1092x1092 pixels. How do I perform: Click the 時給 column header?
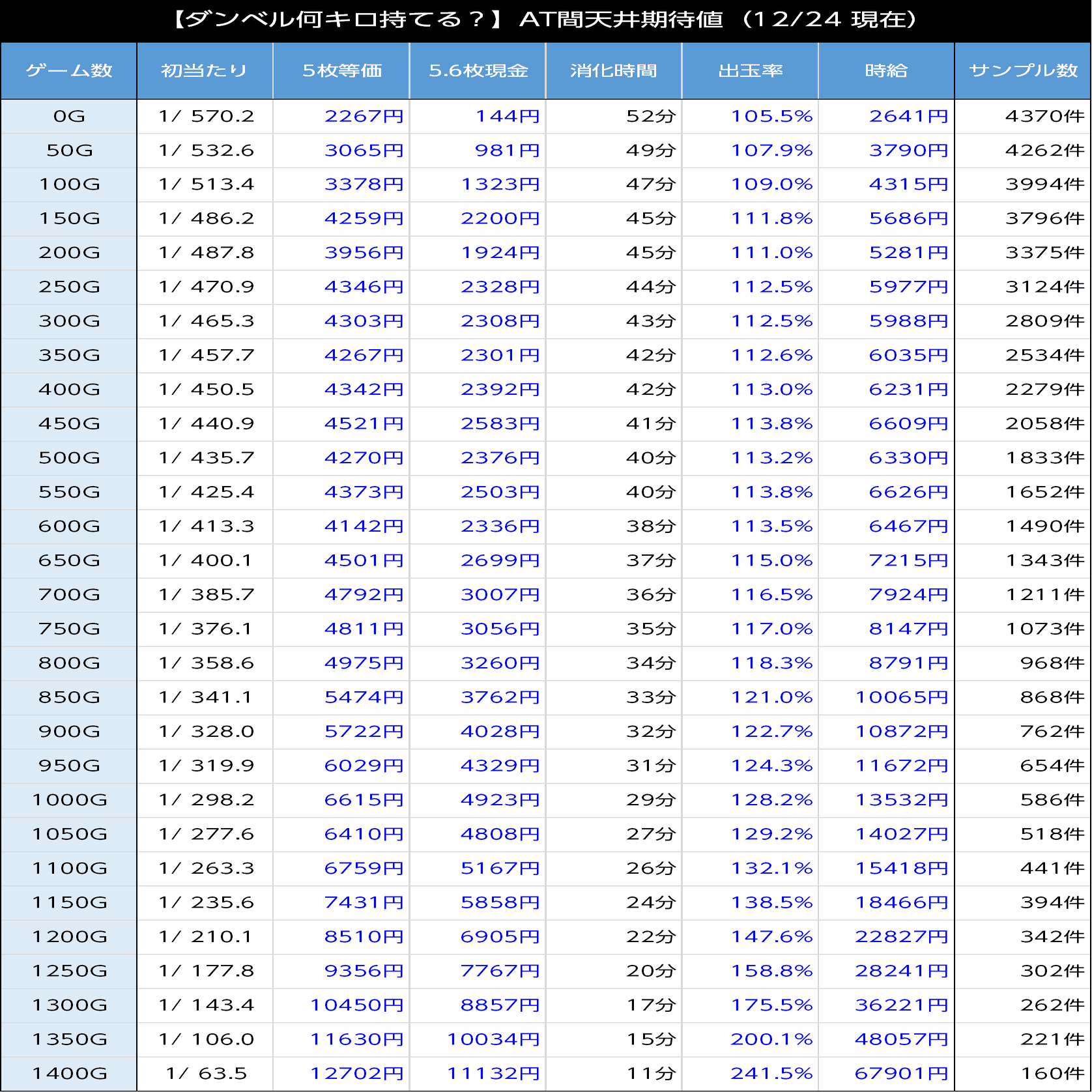886,71
